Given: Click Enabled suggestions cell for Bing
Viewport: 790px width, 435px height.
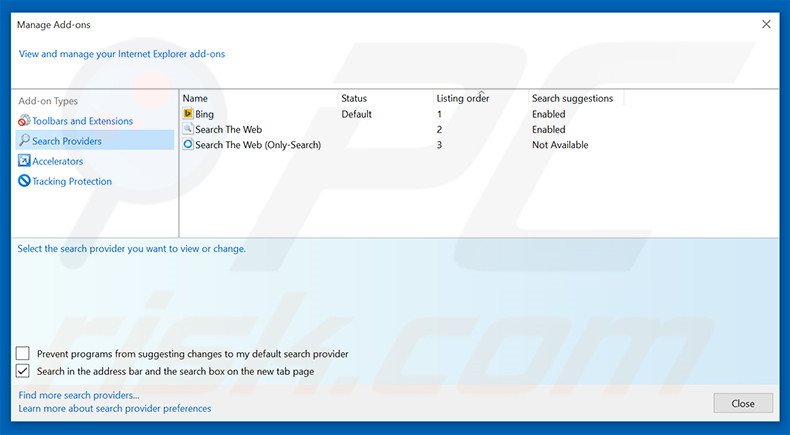Looking at the screenshot, I should point(549,114).
